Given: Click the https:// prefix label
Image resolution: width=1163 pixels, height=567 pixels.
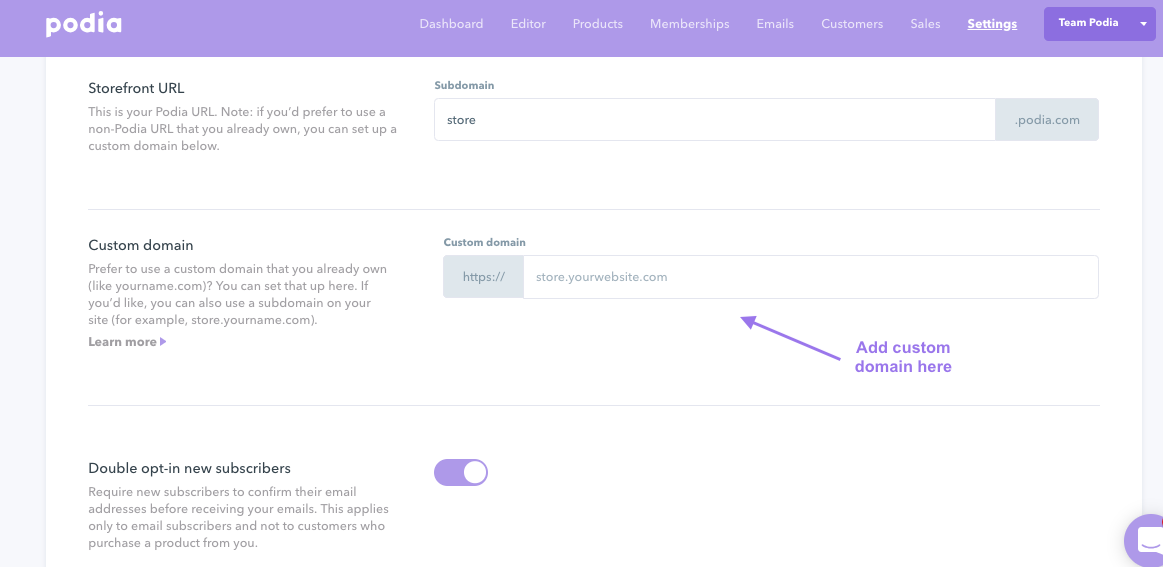Looking at the screenshot, I should click(x=484, y=277).
